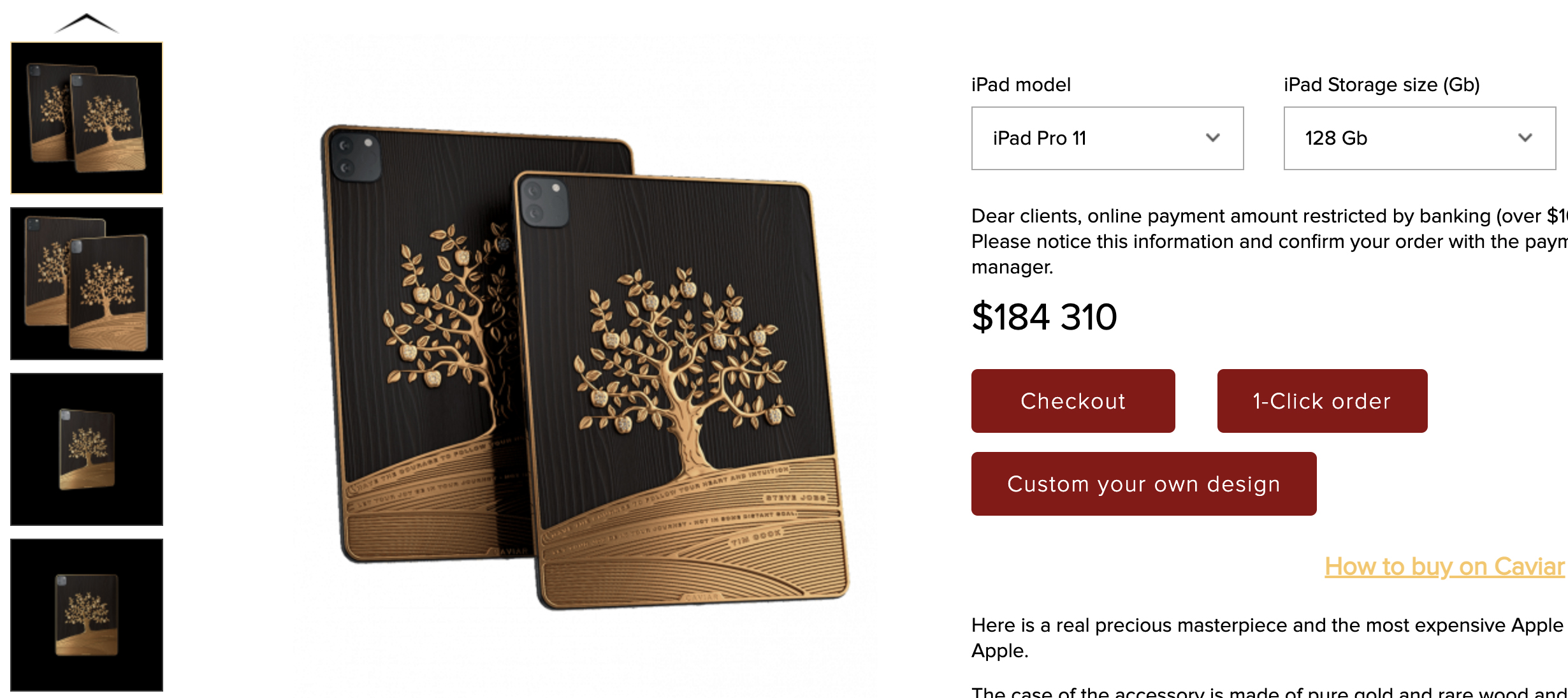Viewport: 1568px width, 698px height.
Task: Click the iPad model label
Action: (1020, 85)
